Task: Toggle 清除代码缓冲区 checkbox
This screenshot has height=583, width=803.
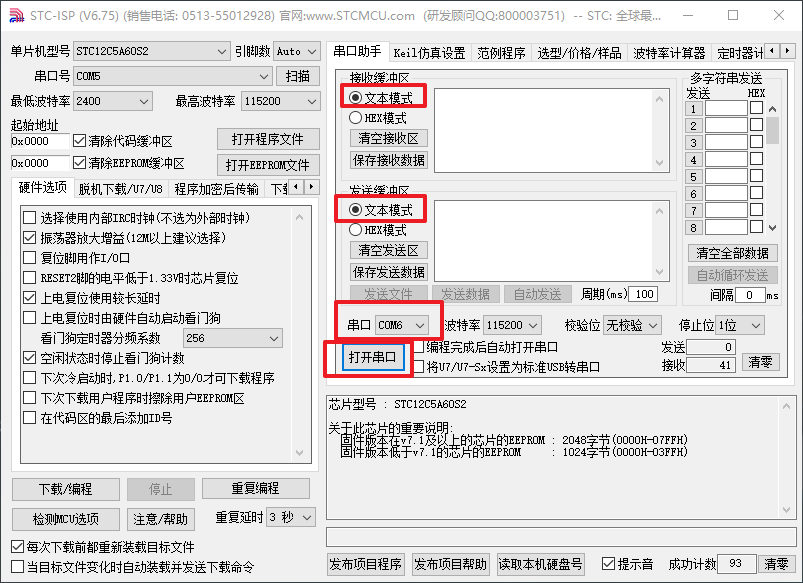Action: 79,140
